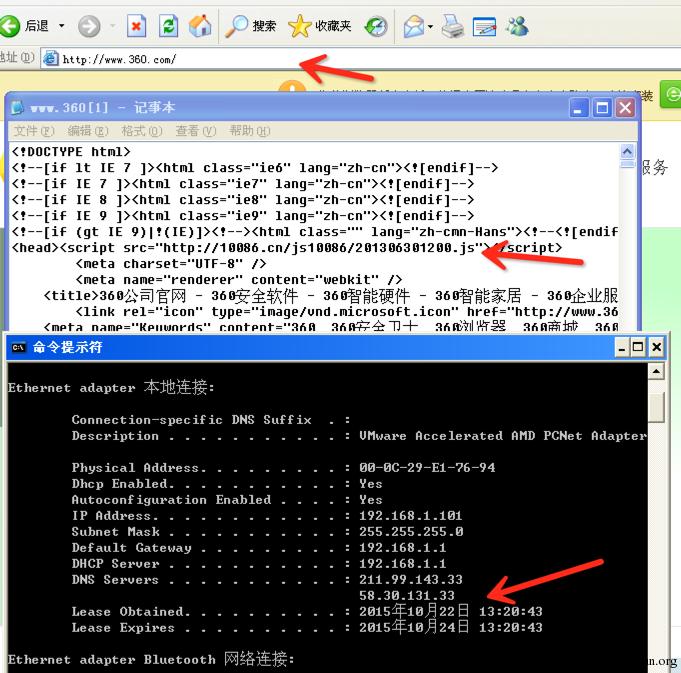Click the <title>360公司官网 line
The image size is (681, 673).
pyautogui.click(x=331, y=296)
